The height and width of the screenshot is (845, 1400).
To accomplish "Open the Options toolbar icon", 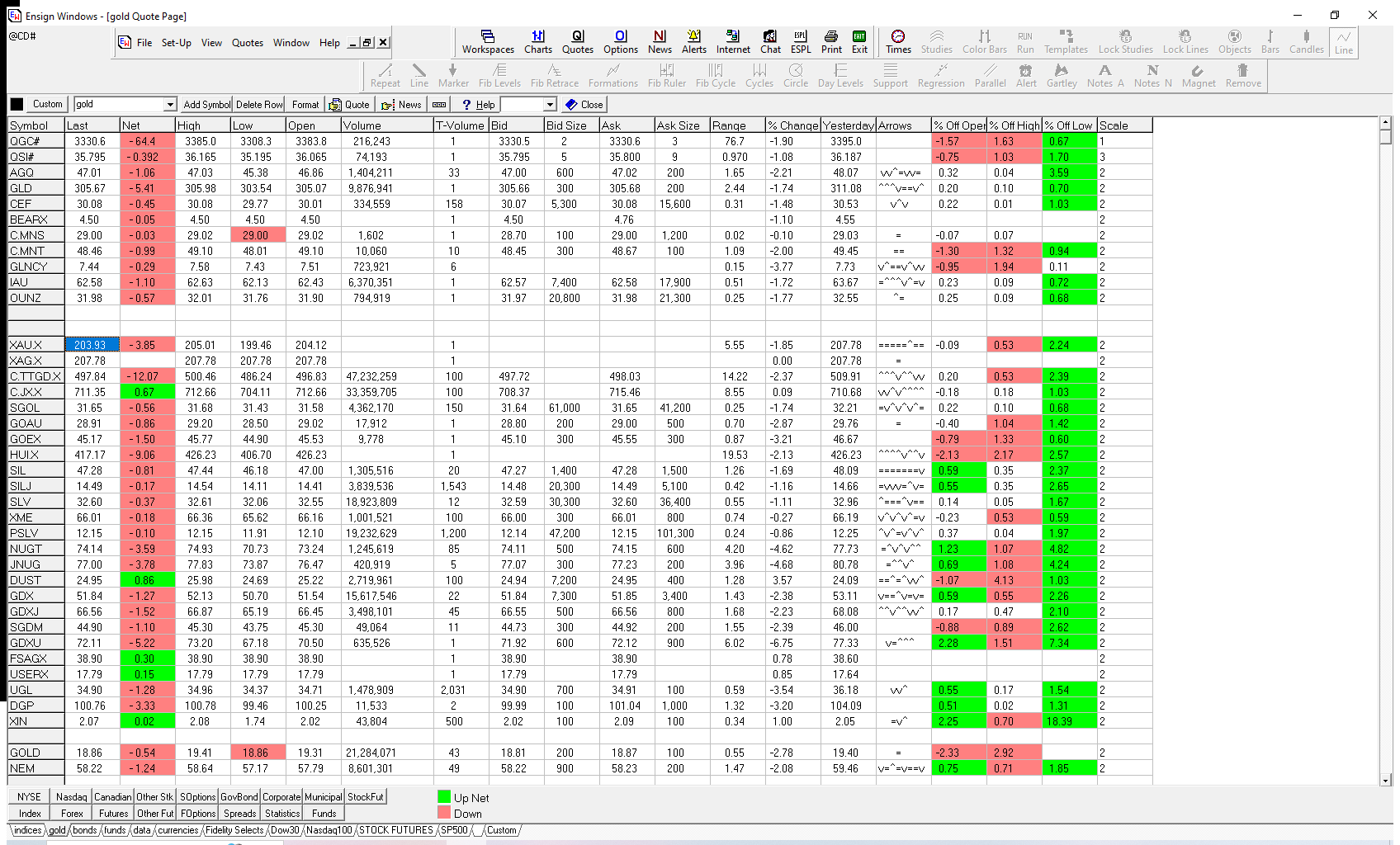I will (621, 42).
